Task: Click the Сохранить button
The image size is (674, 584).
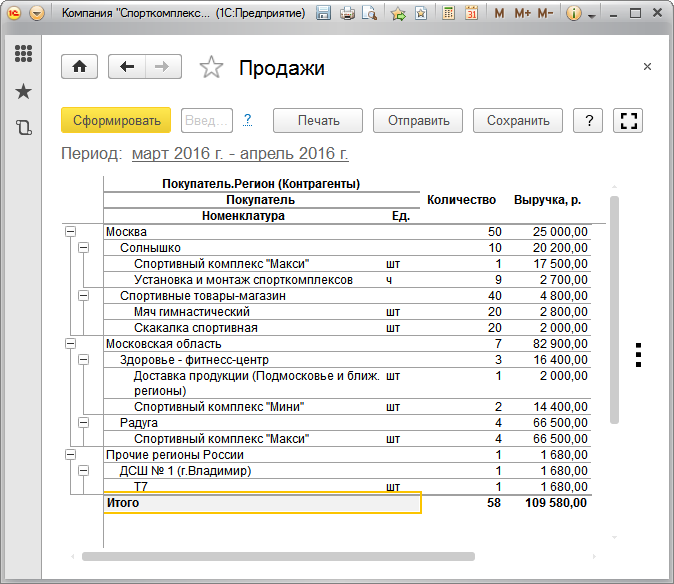Action: pos(518,120)
